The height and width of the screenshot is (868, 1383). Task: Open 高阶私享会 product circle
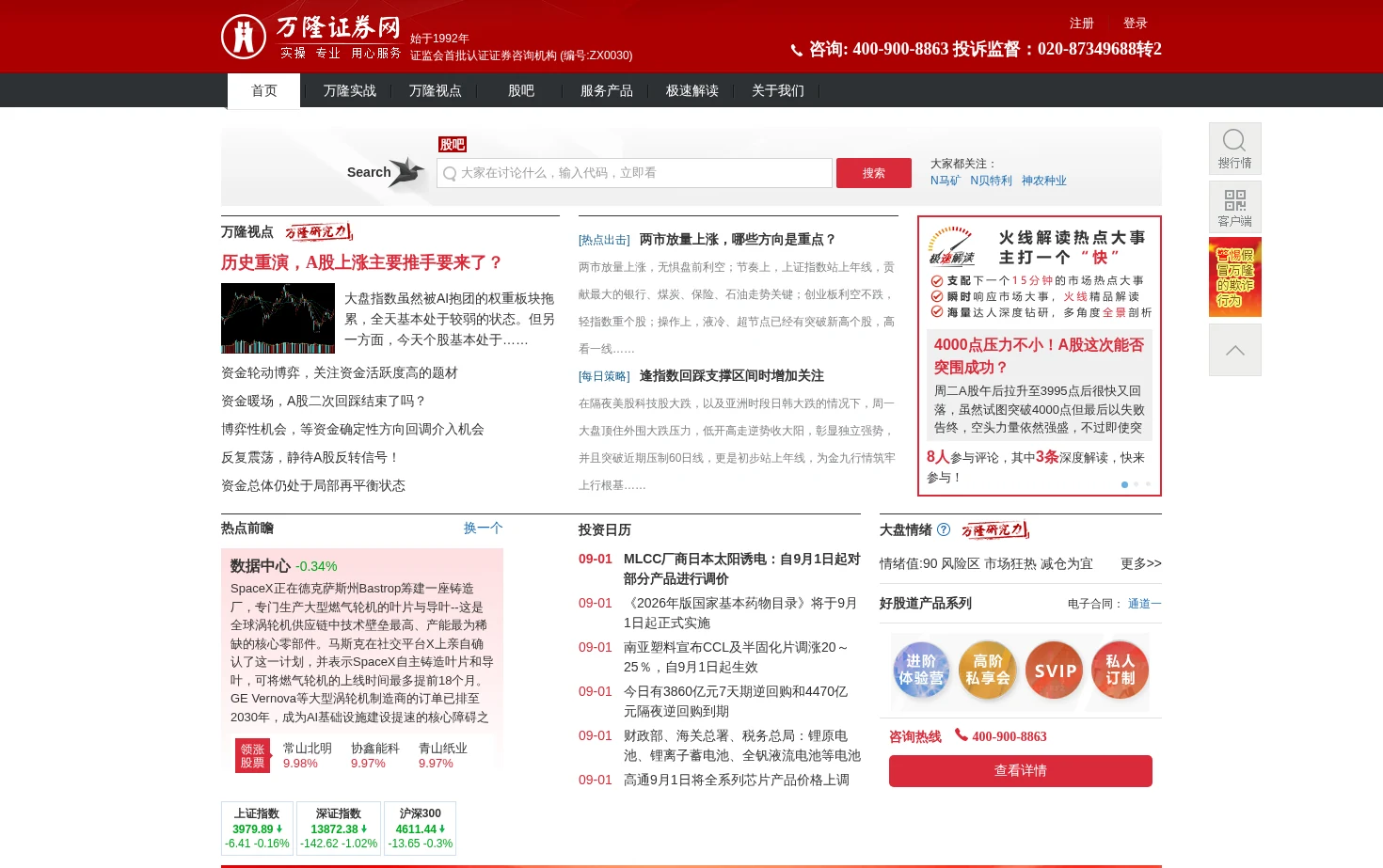pos(988,671)
